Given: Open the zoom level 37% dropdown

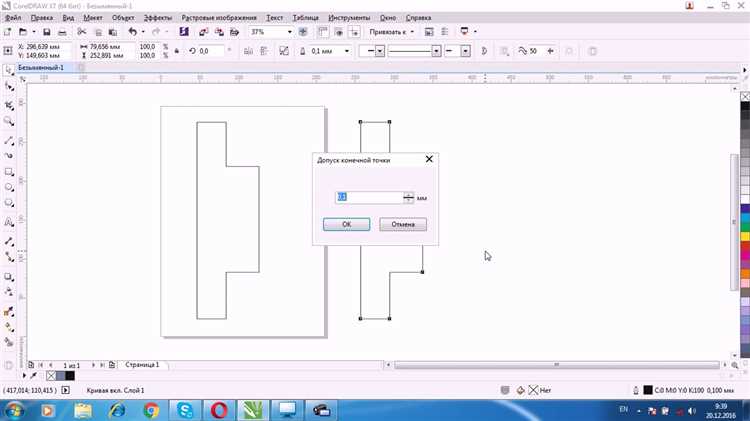Looking at the screenshot, I should [288, 32].
